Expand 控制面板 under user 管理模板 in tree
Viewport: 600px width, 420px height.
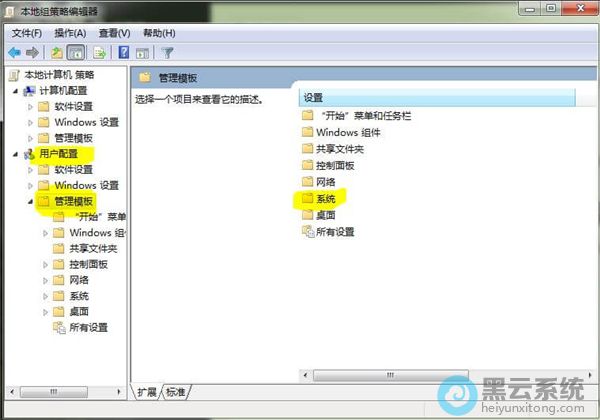[46, 264]
